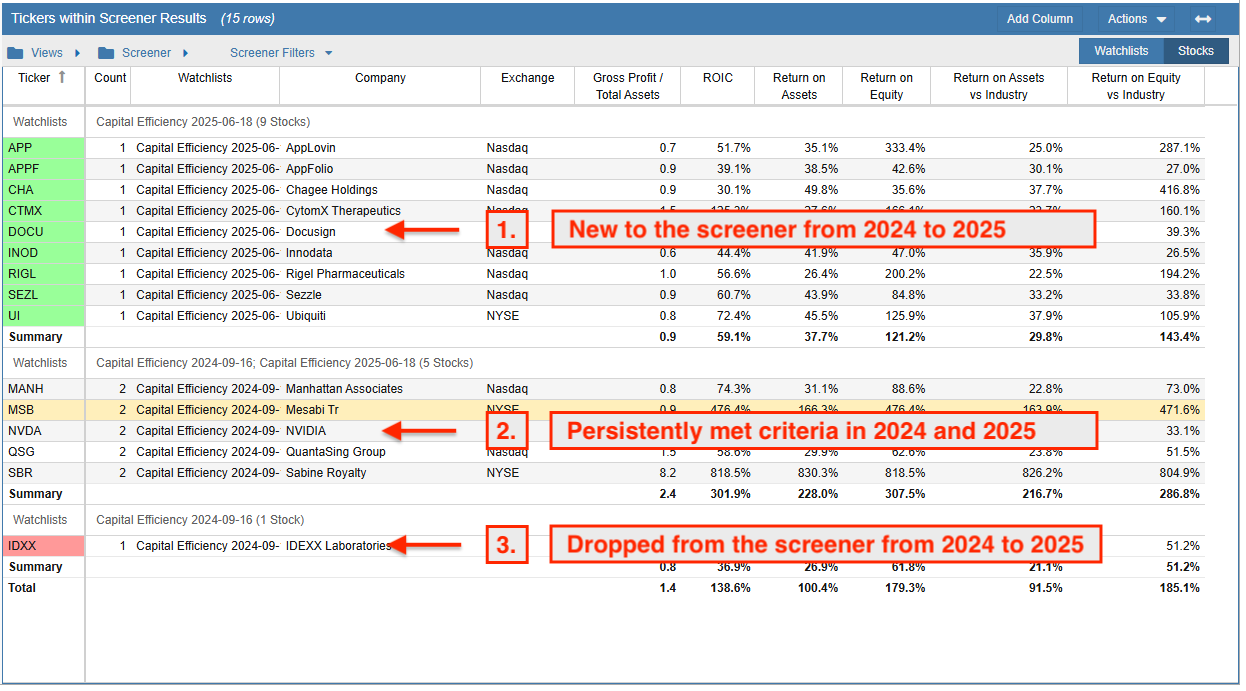Open the Actions dropdown menu
The height and width of the screenshot is (691, 1246).
click(x=1137, y=19)
